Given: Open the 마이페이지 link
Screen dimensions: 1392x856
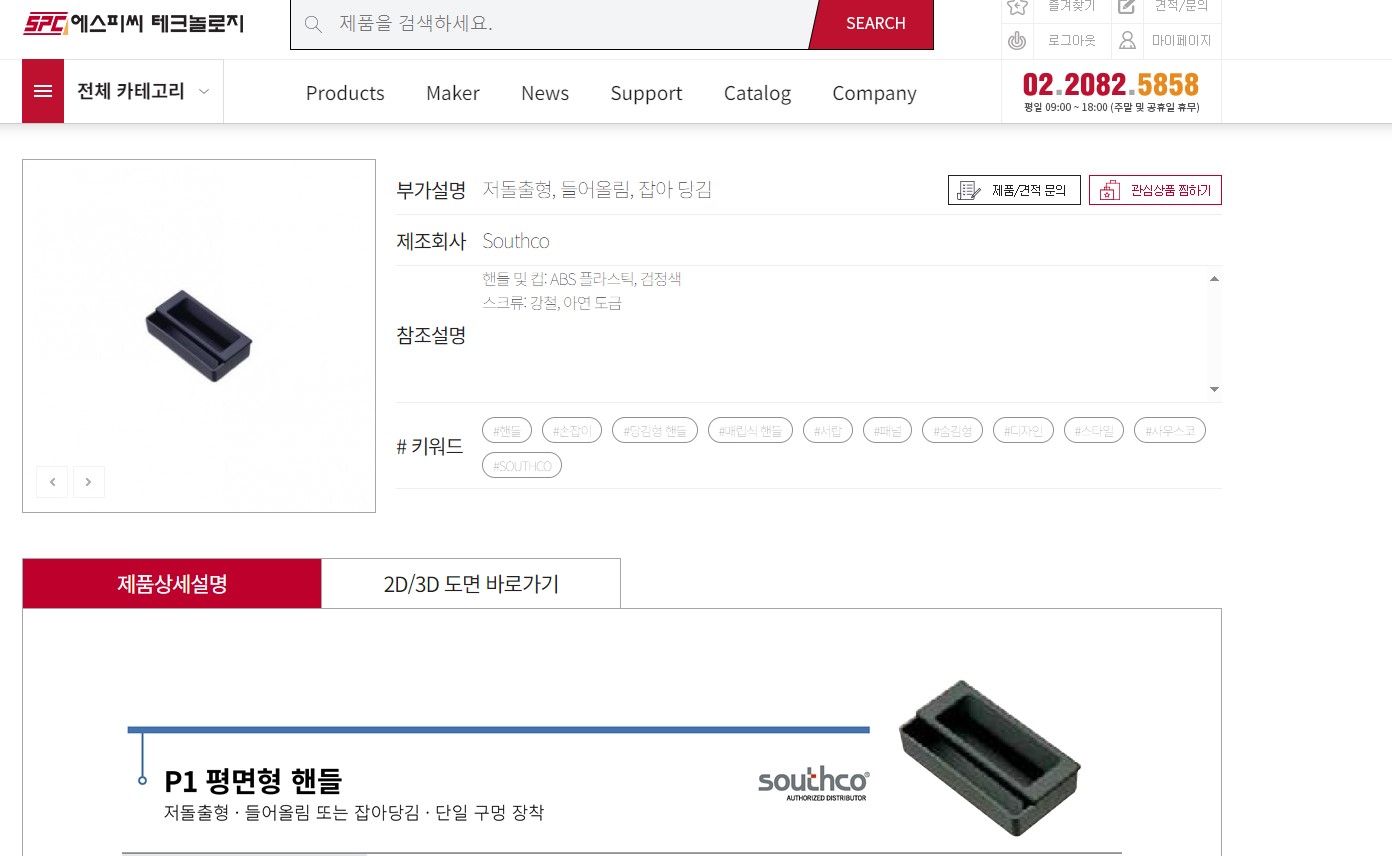Looking at the screenshot, I should pyautogui.click(x=1181, y=41).
